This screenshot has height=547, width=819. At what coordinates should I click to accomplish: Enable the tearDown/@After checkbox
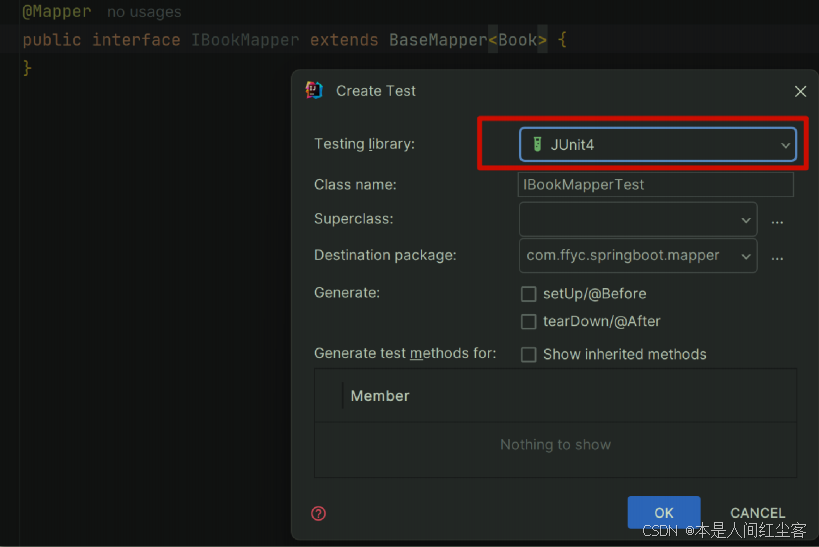(x=529, y=321)
